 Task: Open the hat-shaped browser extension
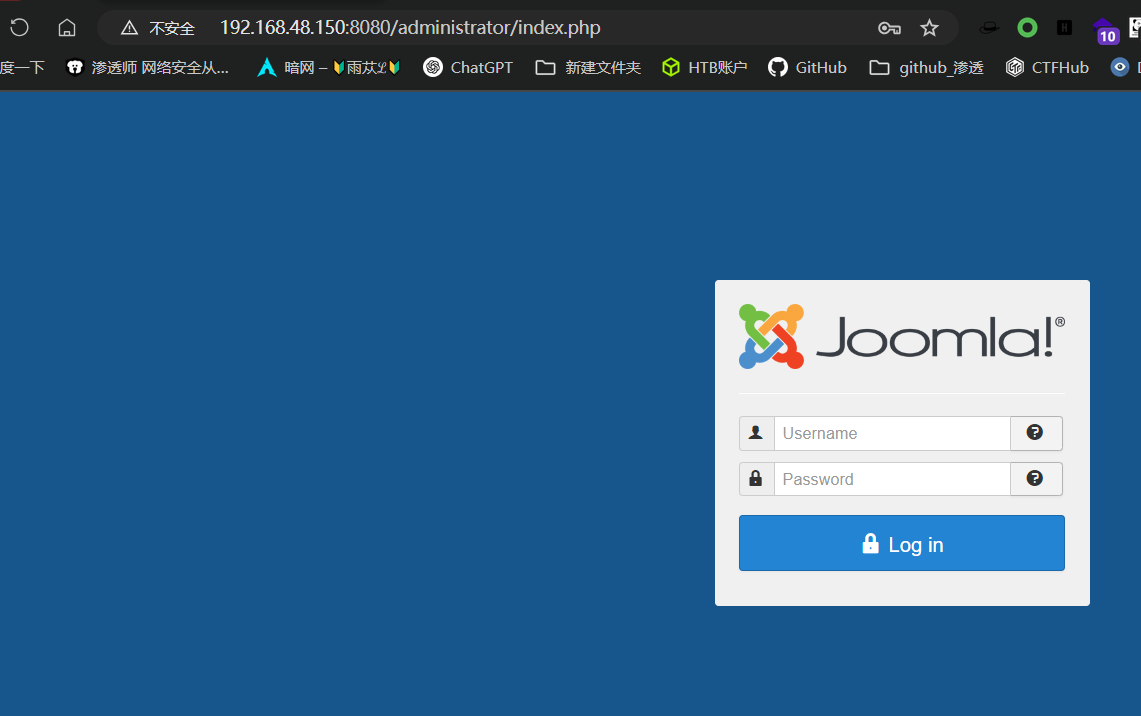click(989, 28)
